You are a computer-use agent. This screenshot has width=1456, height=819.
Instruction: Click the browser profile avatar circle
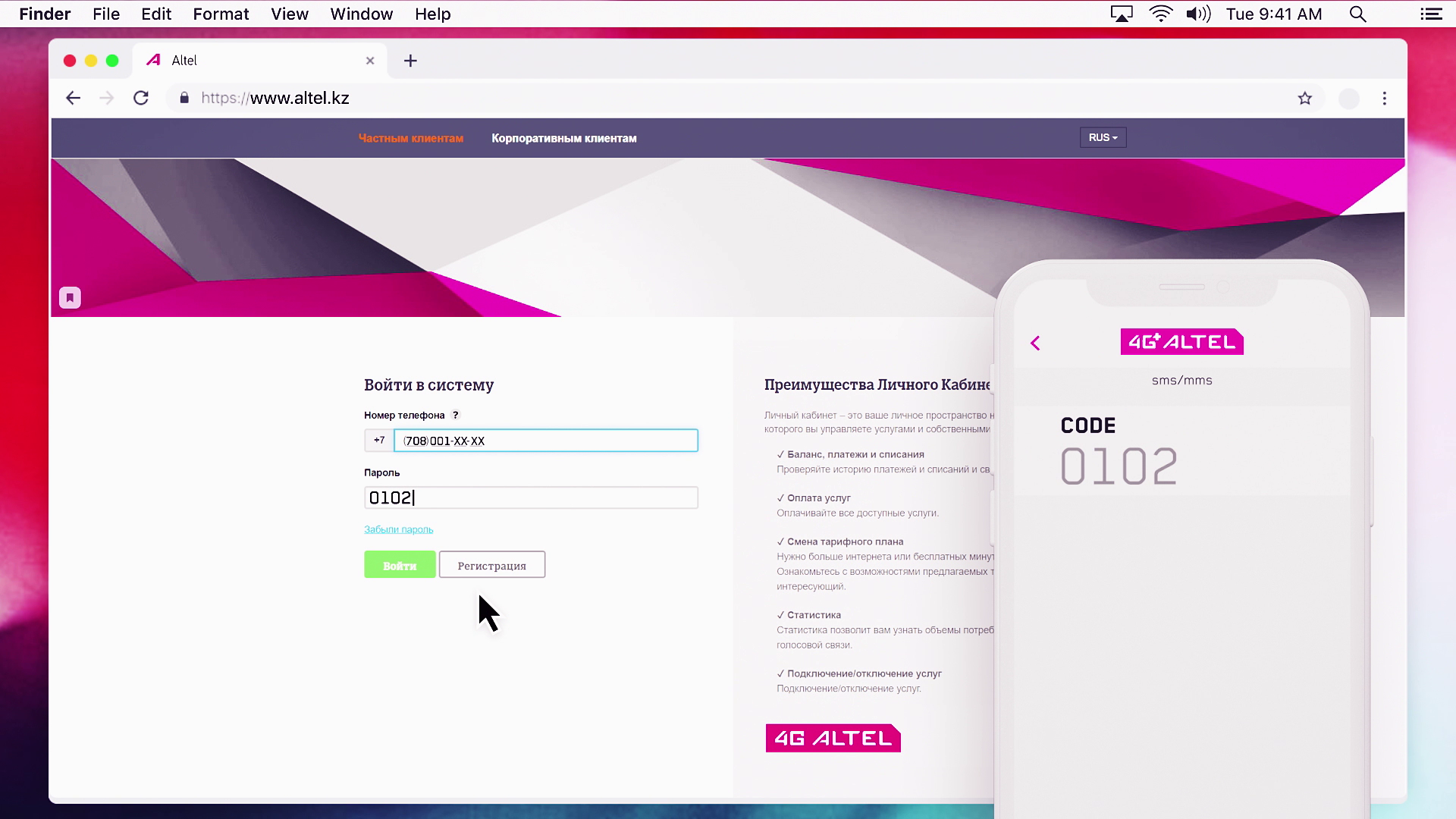[x=1348, y=99]
